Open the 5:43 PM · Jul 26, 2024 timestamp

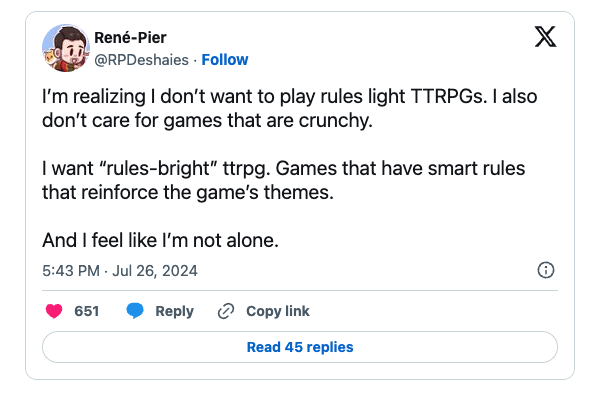coord(120,271)
